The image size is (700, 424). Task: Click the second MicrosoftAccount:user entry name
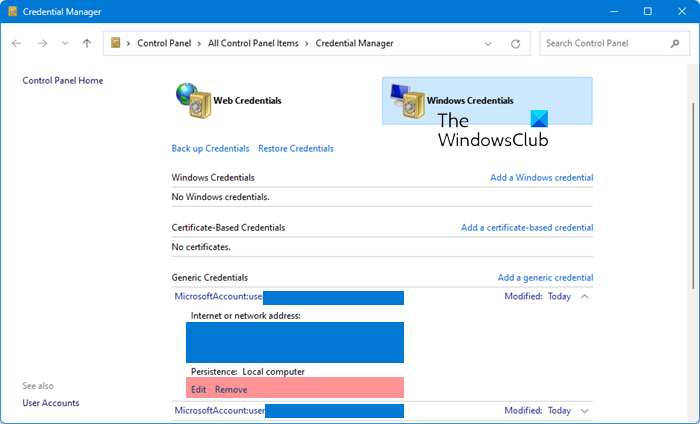[219, 411]
